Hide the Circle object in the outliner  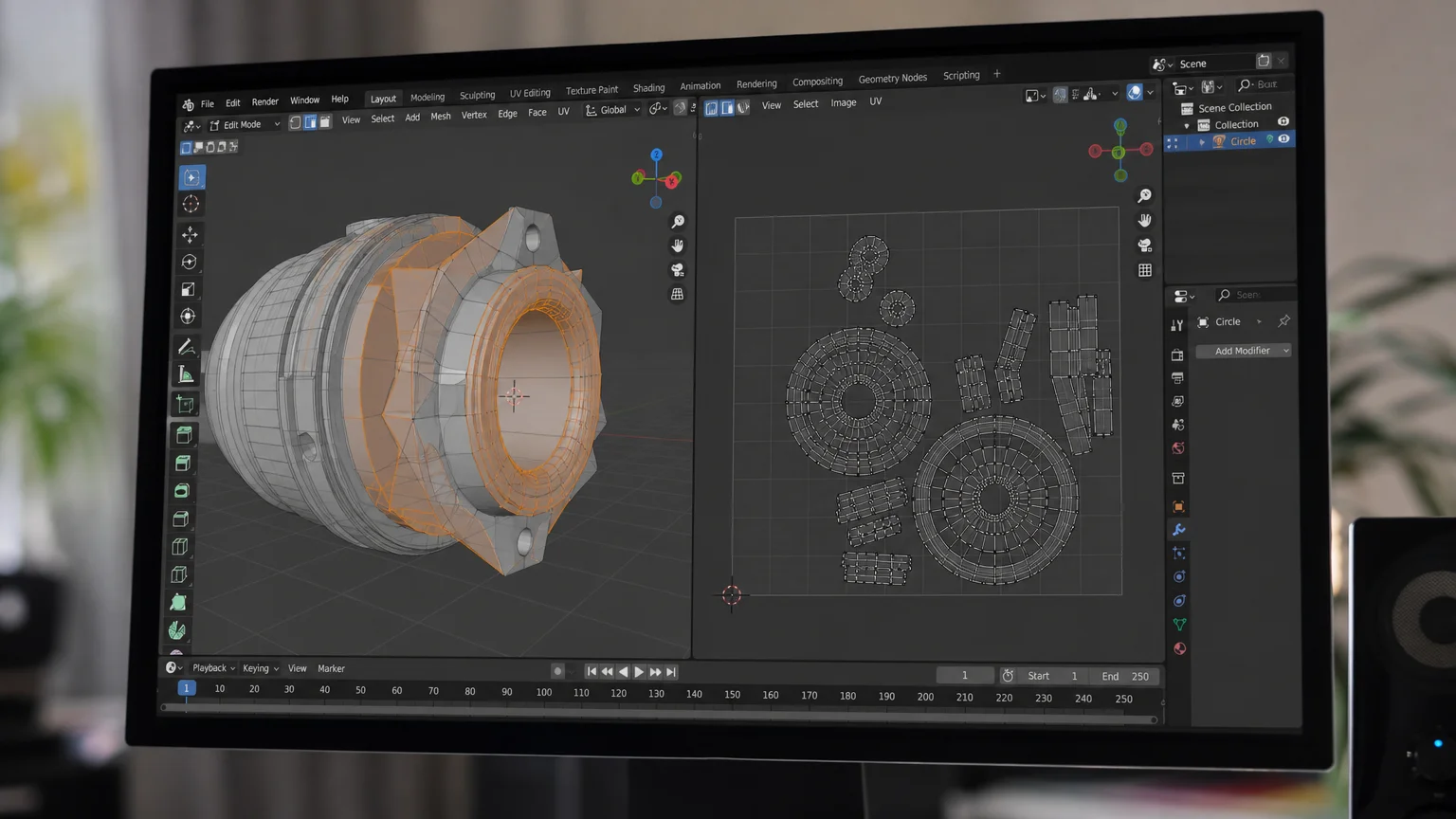[1283, 139]
